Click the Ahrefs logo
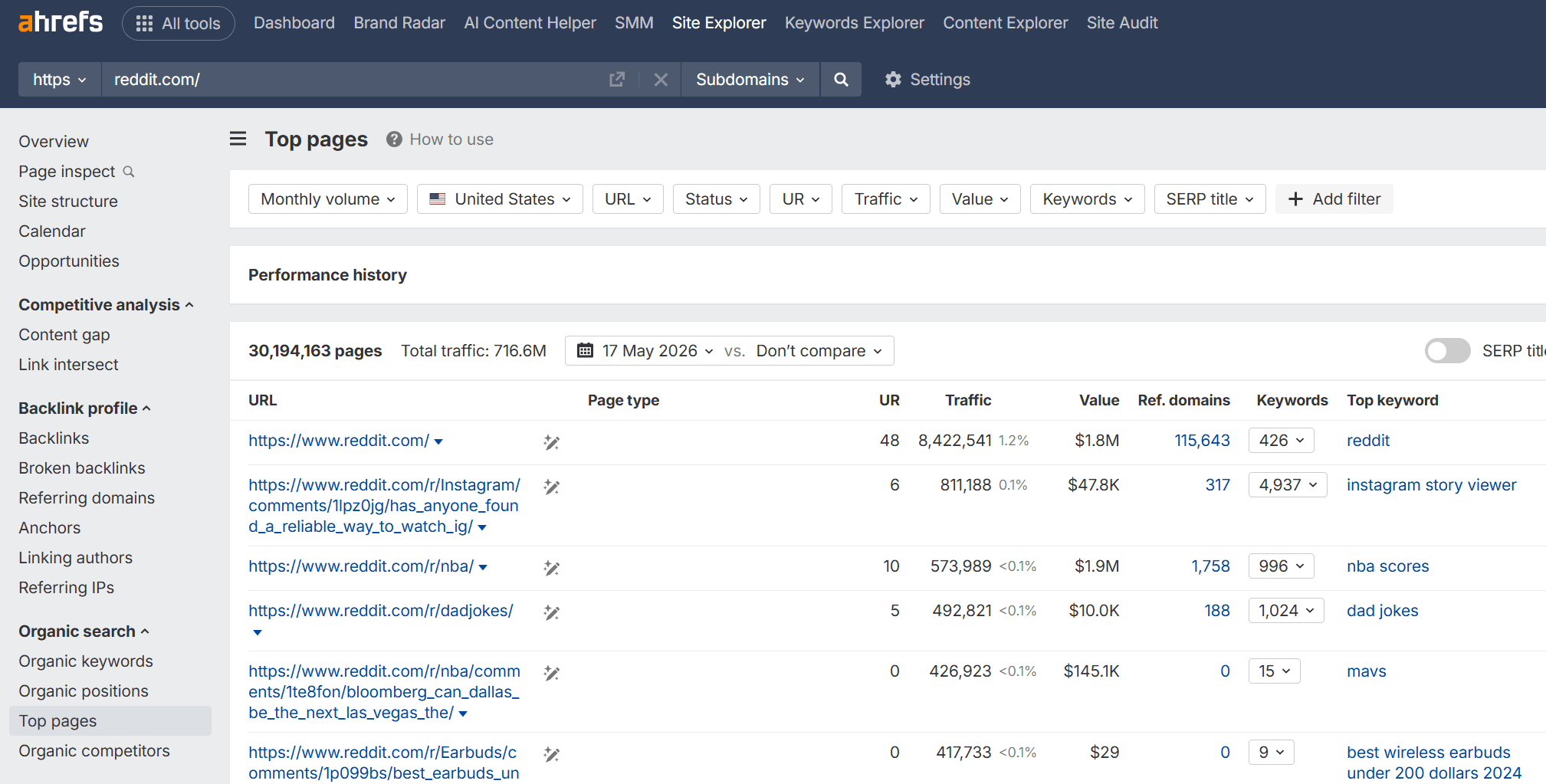The image size is (1546, 784). click(61, 22)
